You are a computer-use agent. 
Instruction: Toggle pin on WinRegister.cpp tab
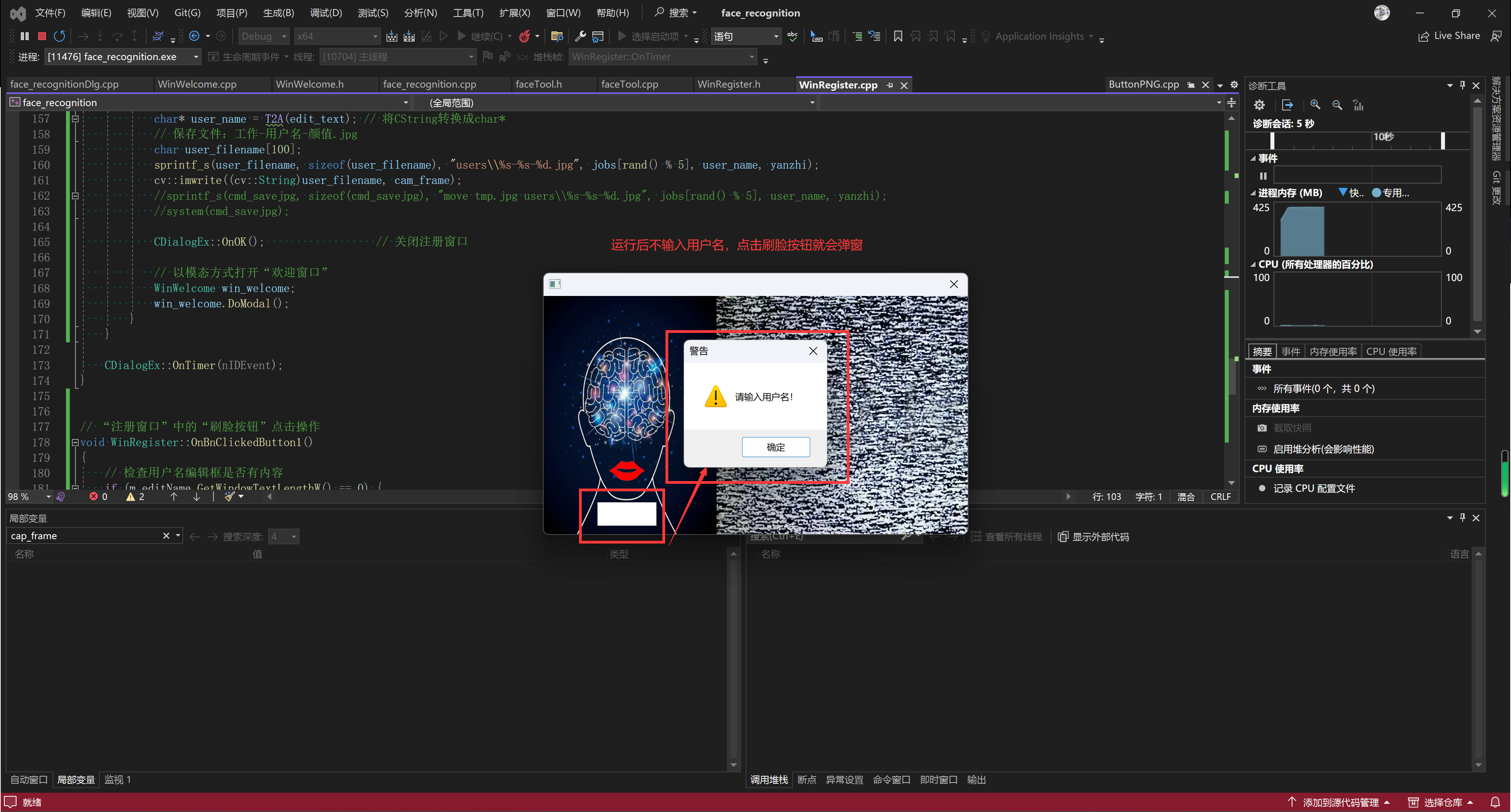(890, 85)
